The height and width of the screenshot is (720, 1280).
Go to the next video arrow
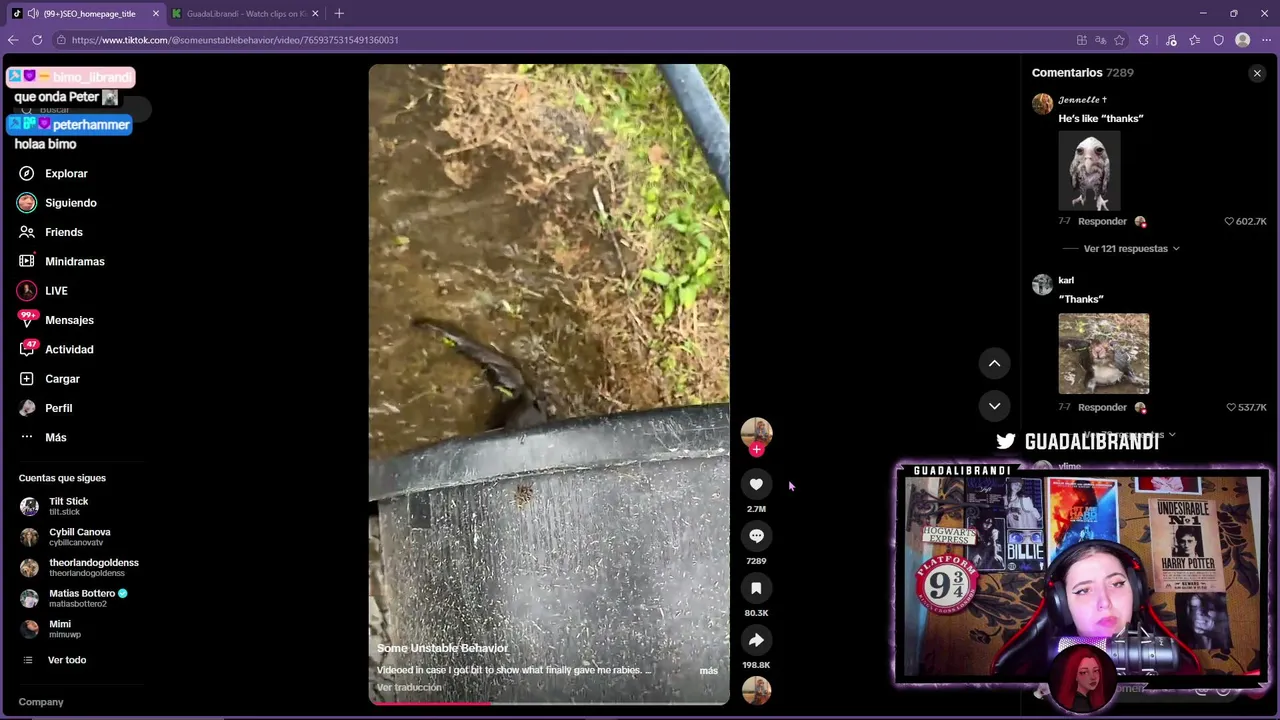tap(994, 406)
